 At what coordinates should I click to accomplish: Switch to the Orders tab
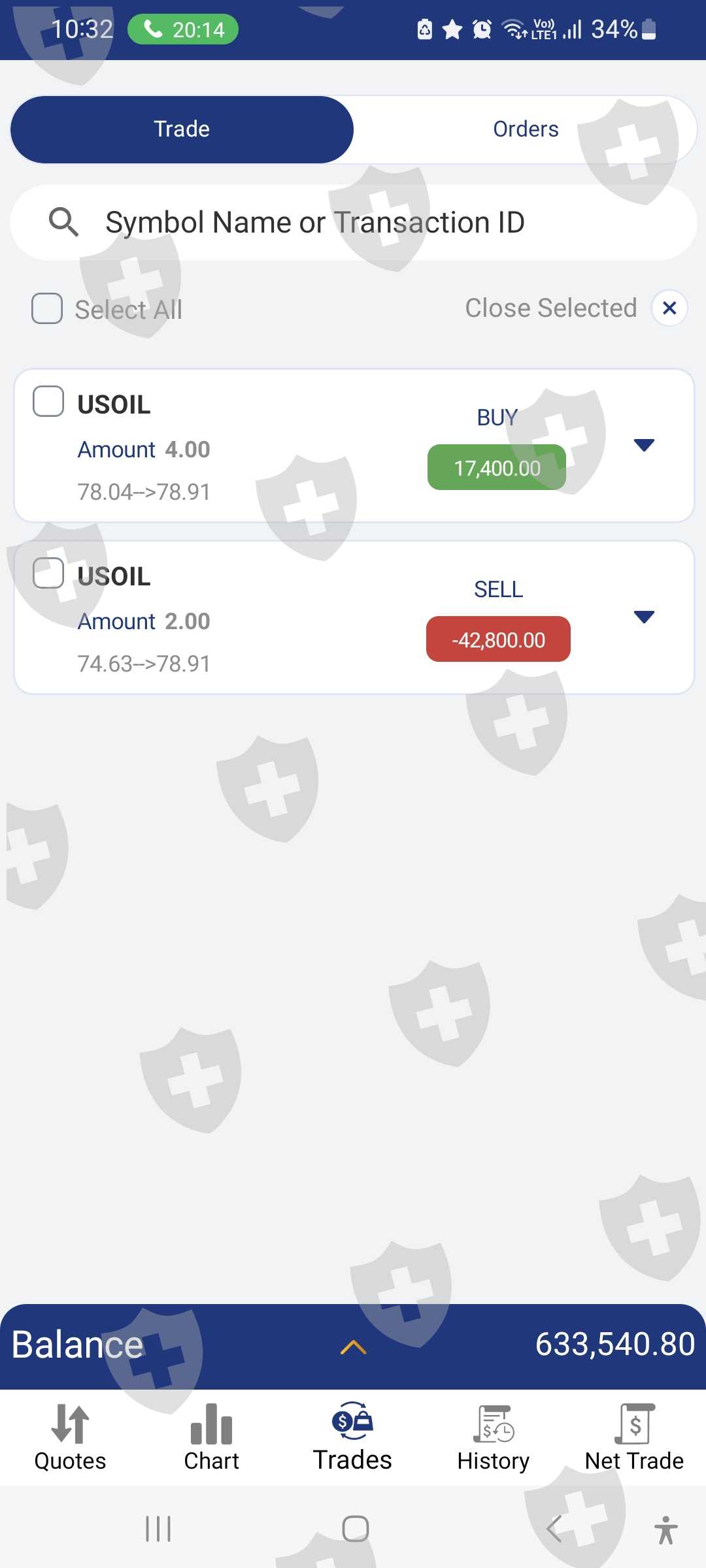tap(526, 129)
